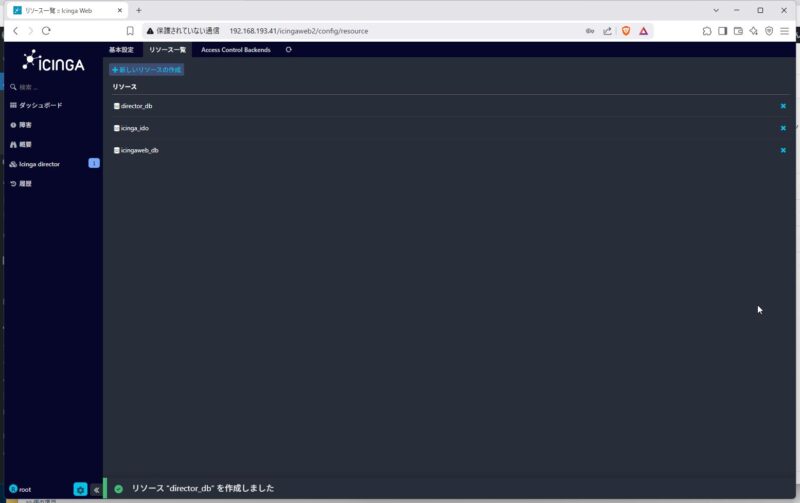This screenshot has width=800, height=503.
Task: Switch to the 基本設定 tab
Action: (x=121, y=49)
